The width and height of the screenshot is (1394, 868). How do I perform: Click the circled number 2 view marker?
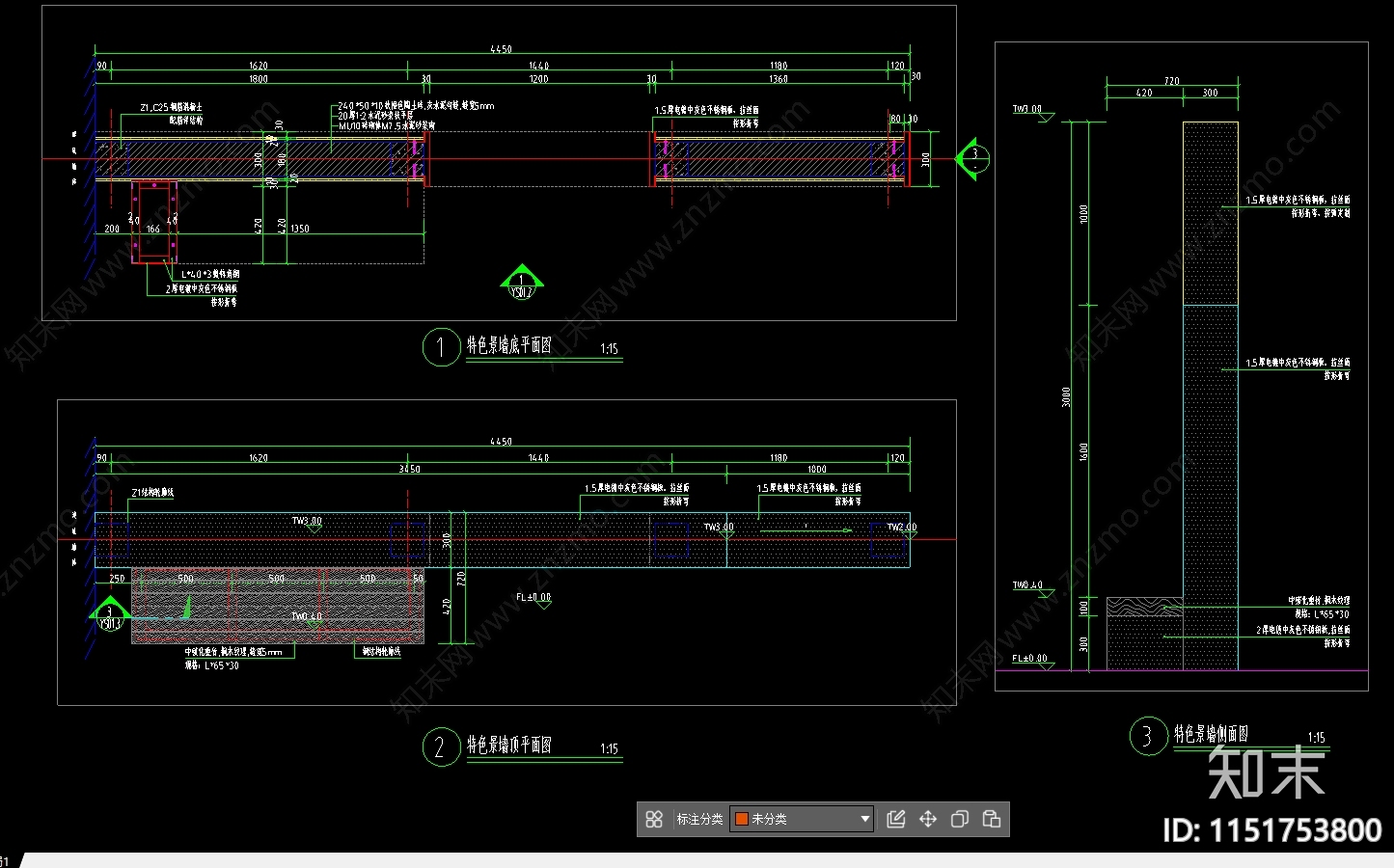(x=440, y=746)
